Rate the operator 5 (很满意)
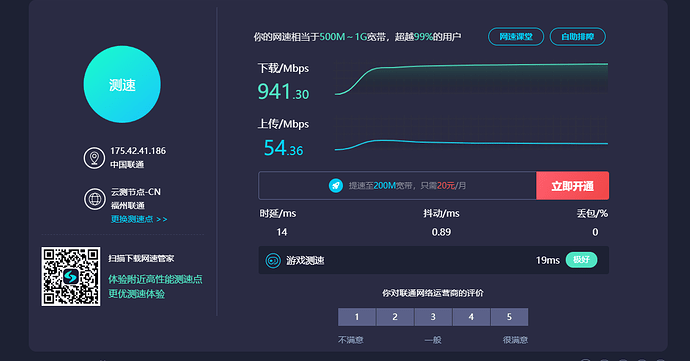 pyautogui.click(x=509, y=317)
